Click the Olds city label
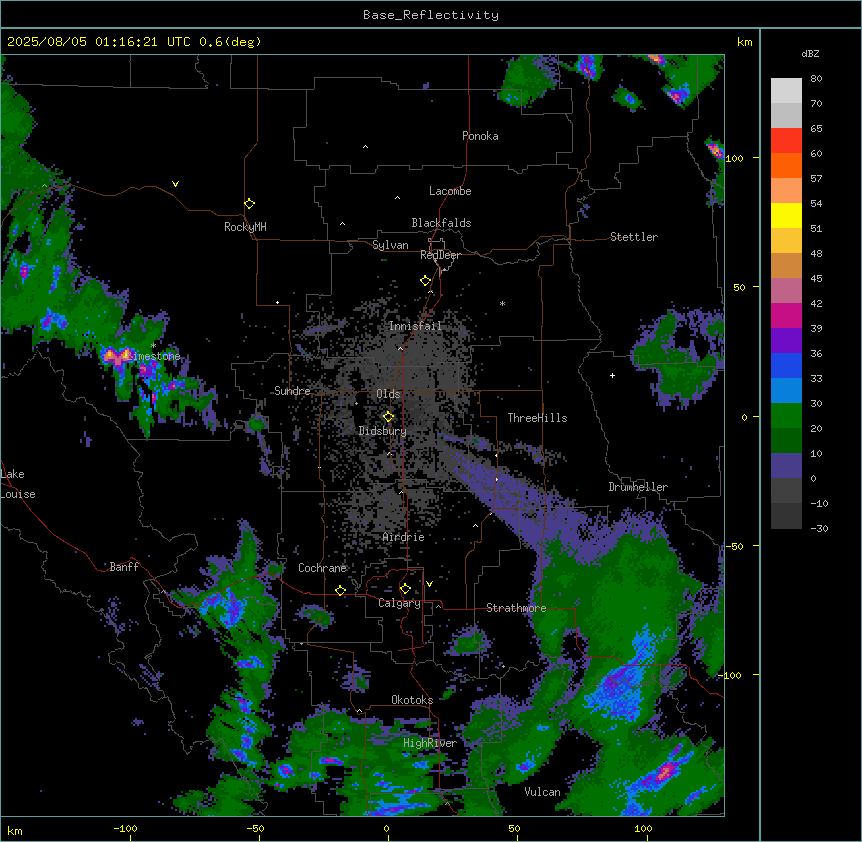862x842 pixels. coord(388,394)
